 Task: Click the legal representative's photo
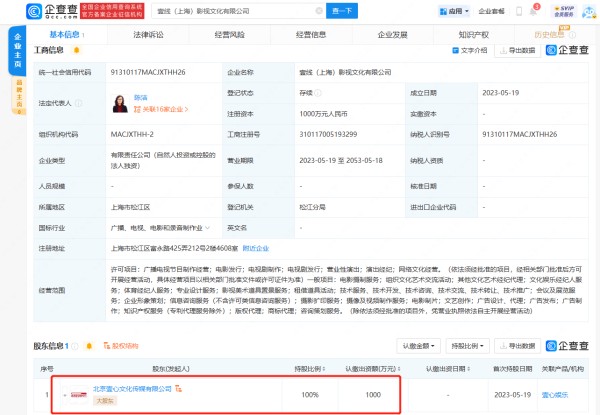pyautogui.click(x=120, y=103)
